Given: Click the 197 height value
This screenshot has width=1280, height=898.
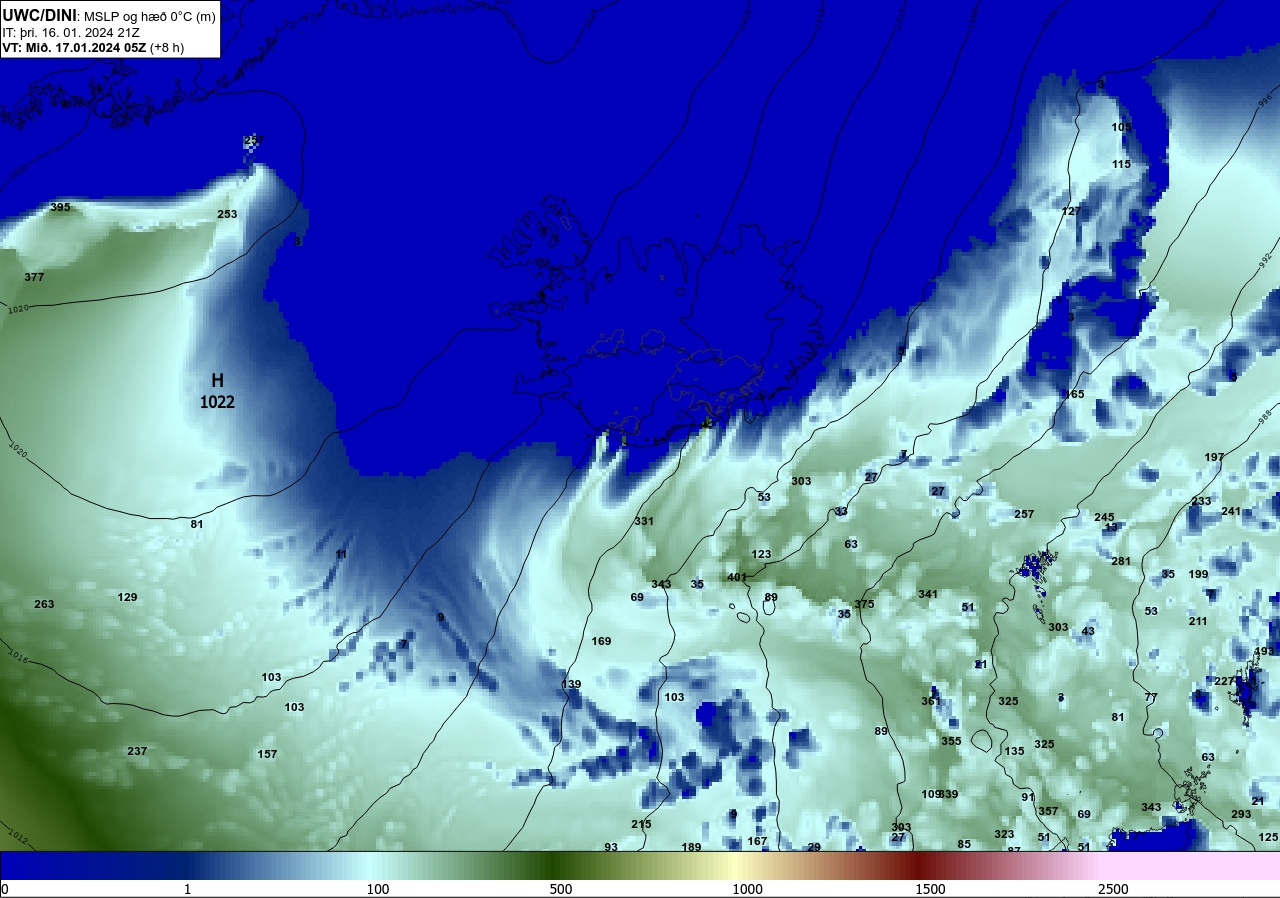Looking at the screenshot, I should tap(1214, 457).
